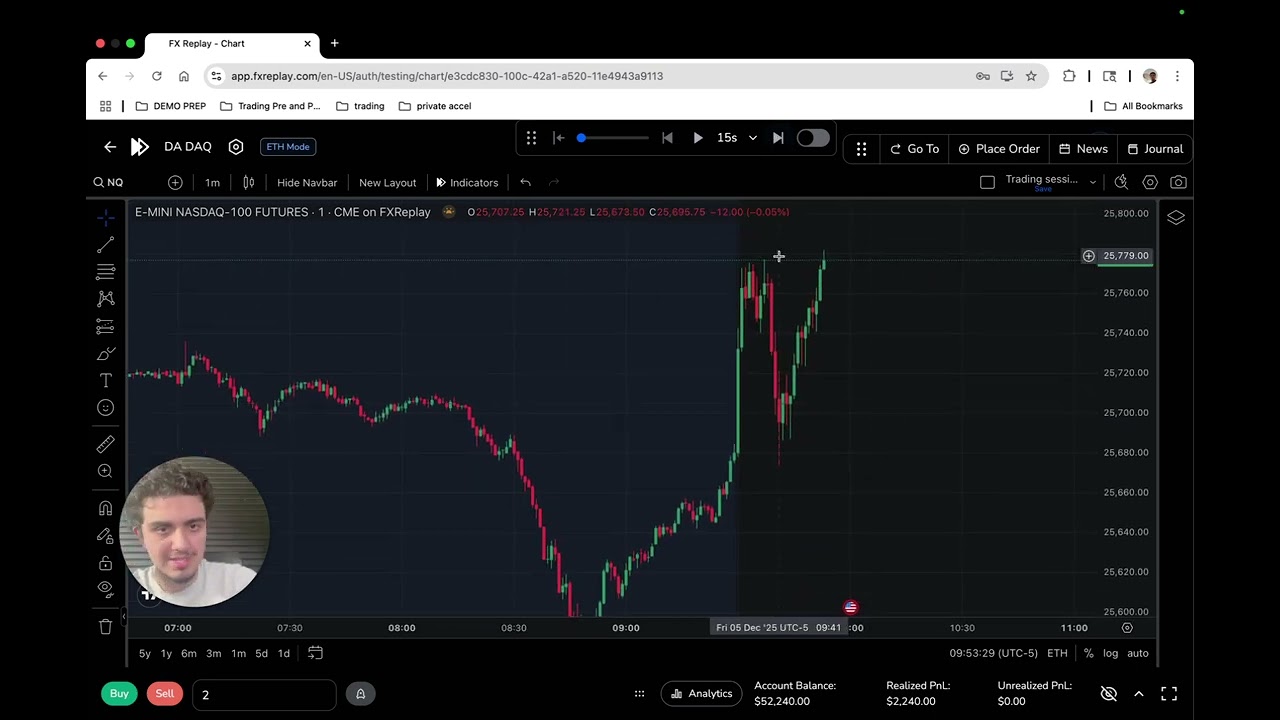This screenshot has height=720, width=1280.
Task: Open Place Order panel
Action: 999,149
